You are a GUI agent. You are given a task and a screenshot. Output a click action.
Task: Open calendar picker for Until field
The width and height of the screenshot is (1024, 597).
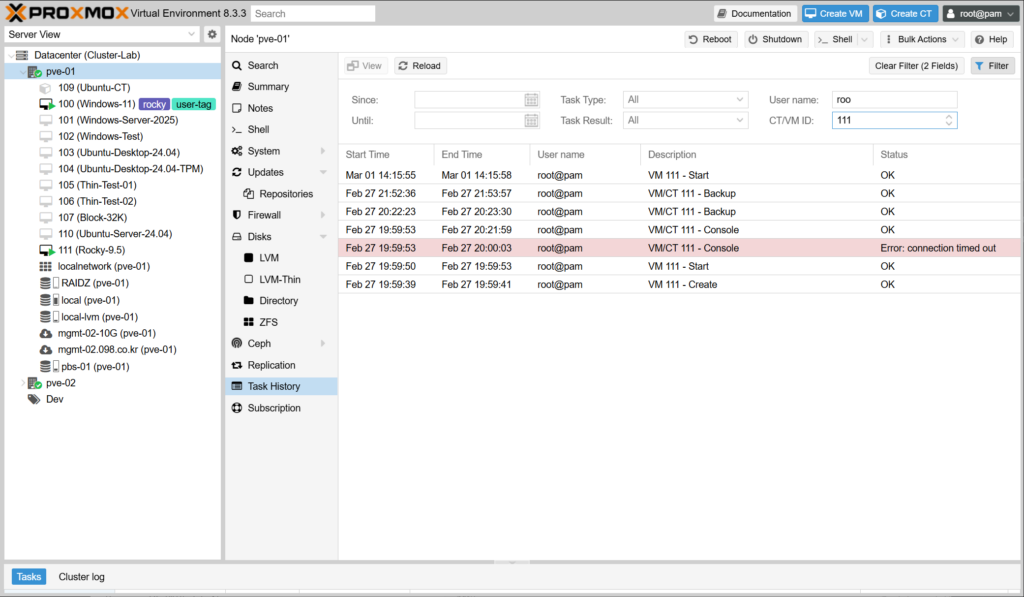point(531,121)
